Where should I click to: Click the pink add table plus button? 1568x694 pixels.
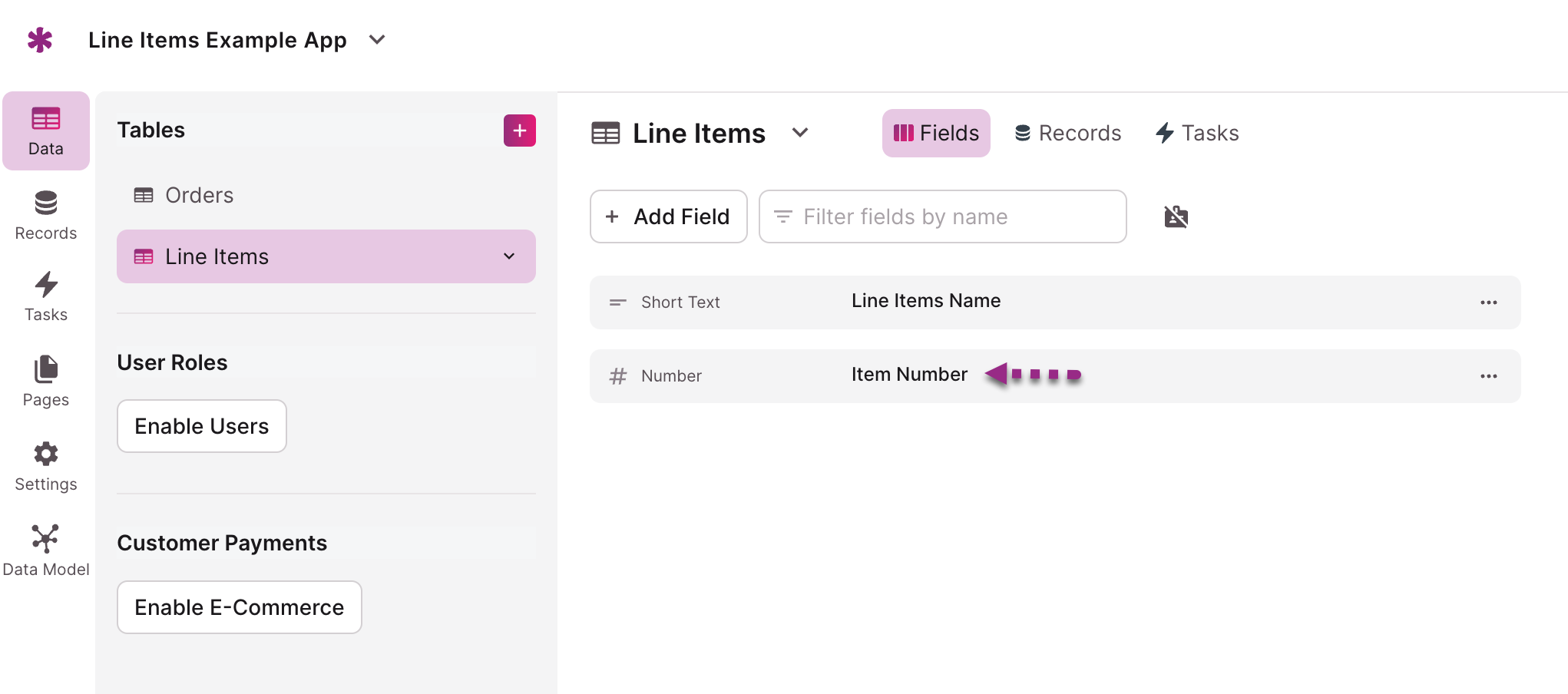tap(519, 131)
